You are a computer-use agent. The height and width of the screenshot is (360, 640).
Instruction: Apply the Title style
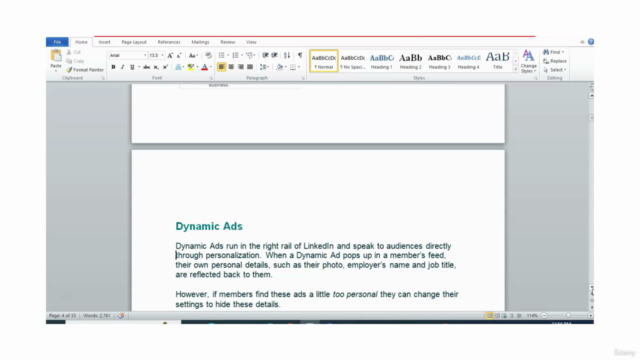(498, 61)
